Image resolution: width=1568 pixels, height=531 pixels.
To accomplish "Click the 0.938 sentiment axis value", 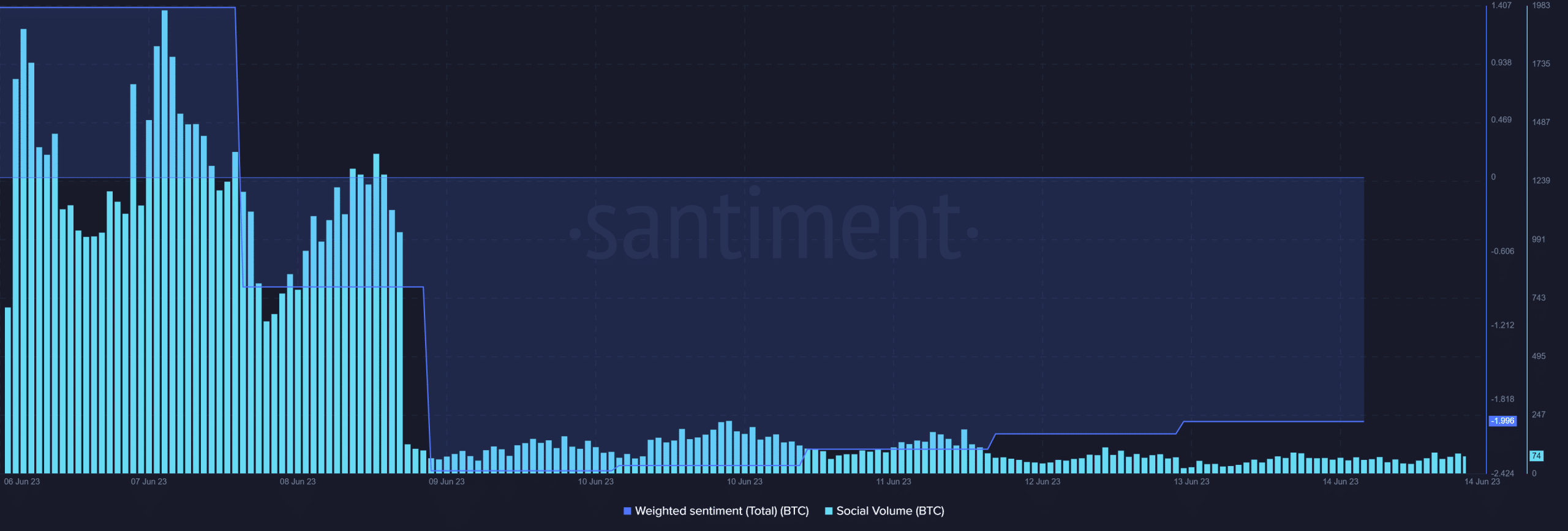I will tap(1501, 62).
